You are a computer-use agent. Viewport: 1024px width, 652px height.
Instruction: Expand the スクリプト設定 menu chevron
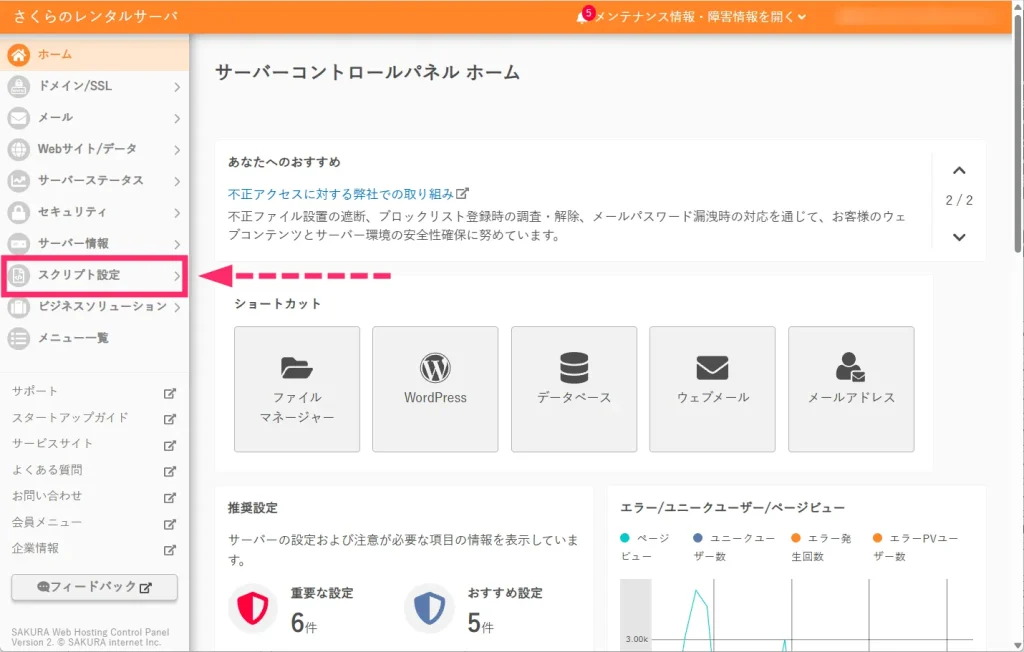click(177, 276)
